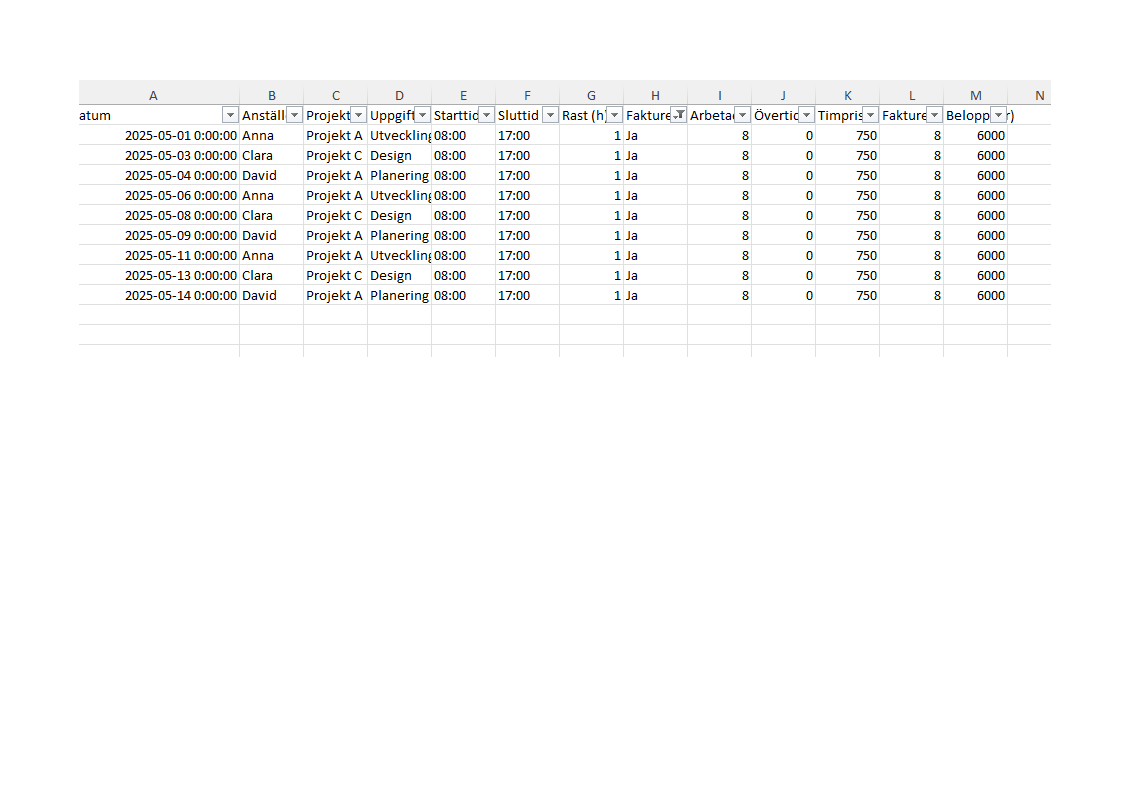
Task: Open the Belopp filter dropdown in column M
Action: tap(998, 115)
